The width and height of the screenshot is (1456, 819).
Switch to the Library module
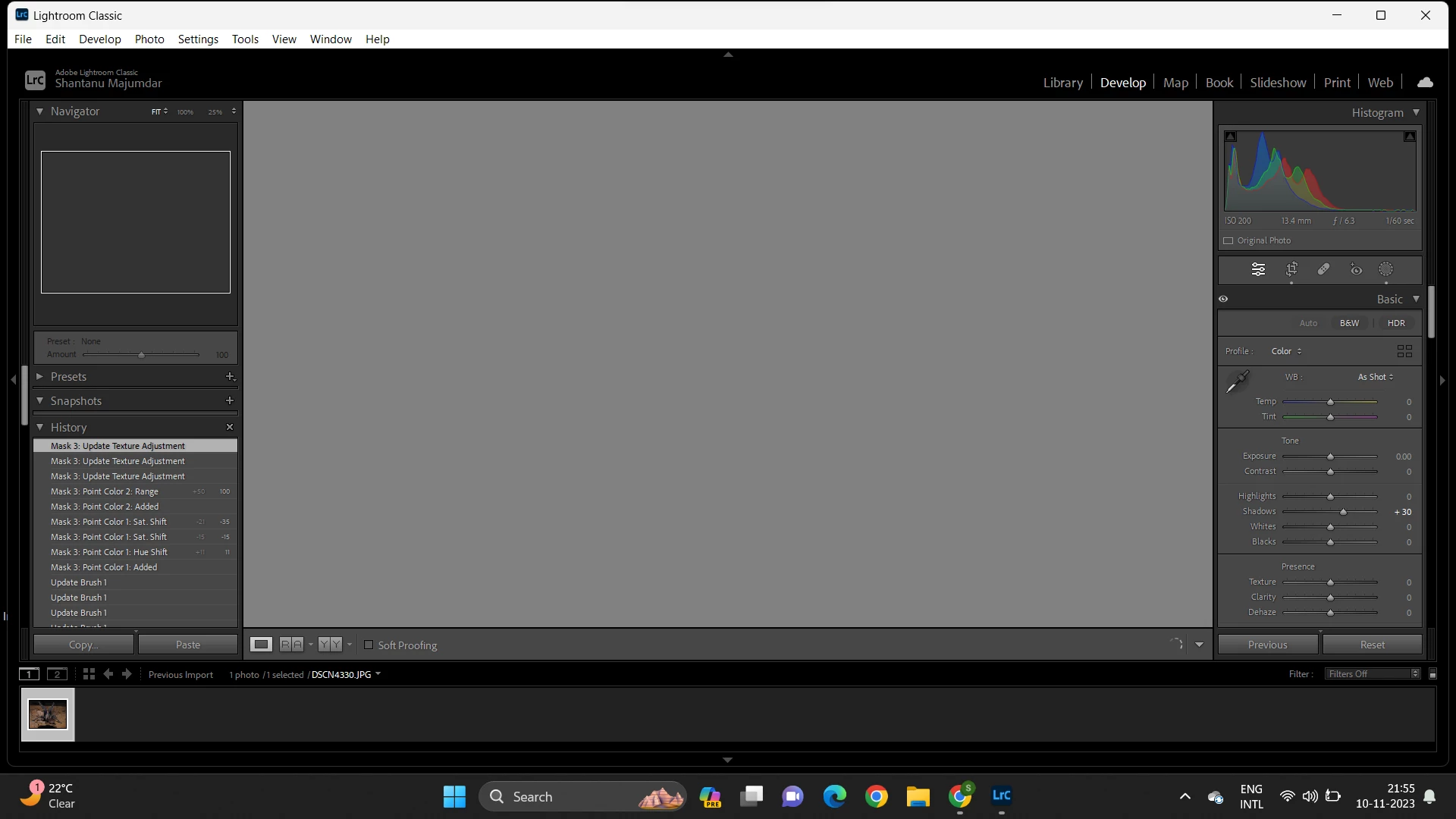[1062, 83]
